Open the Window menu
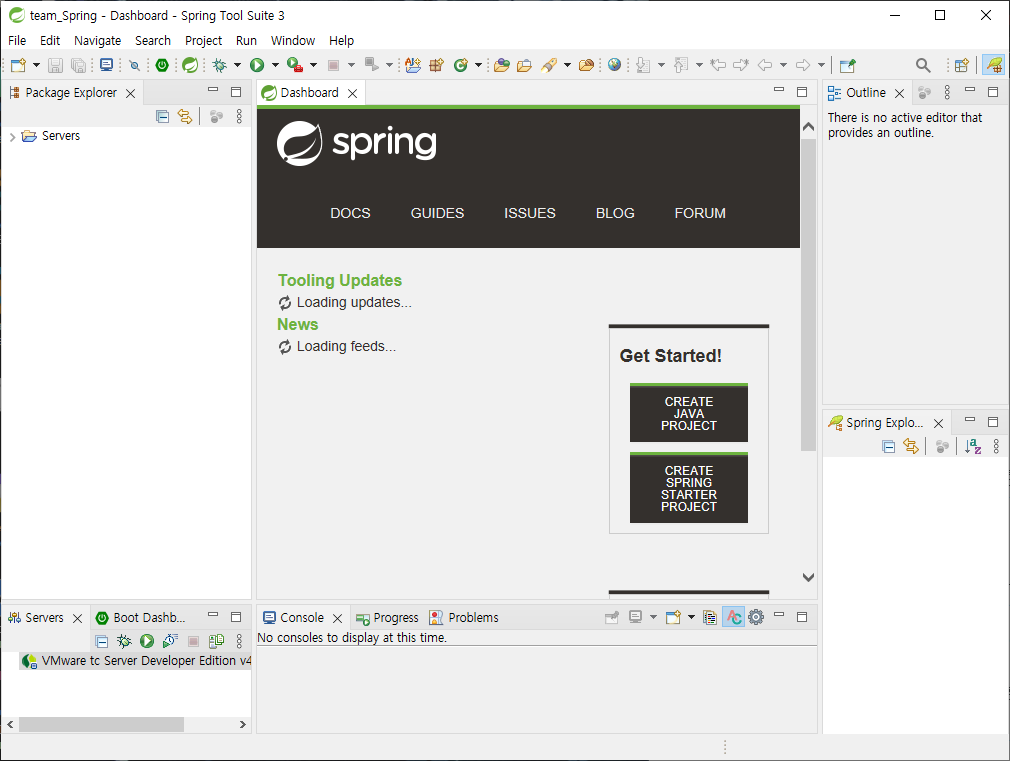The image size is (1010, 761). tap(292, 41)
